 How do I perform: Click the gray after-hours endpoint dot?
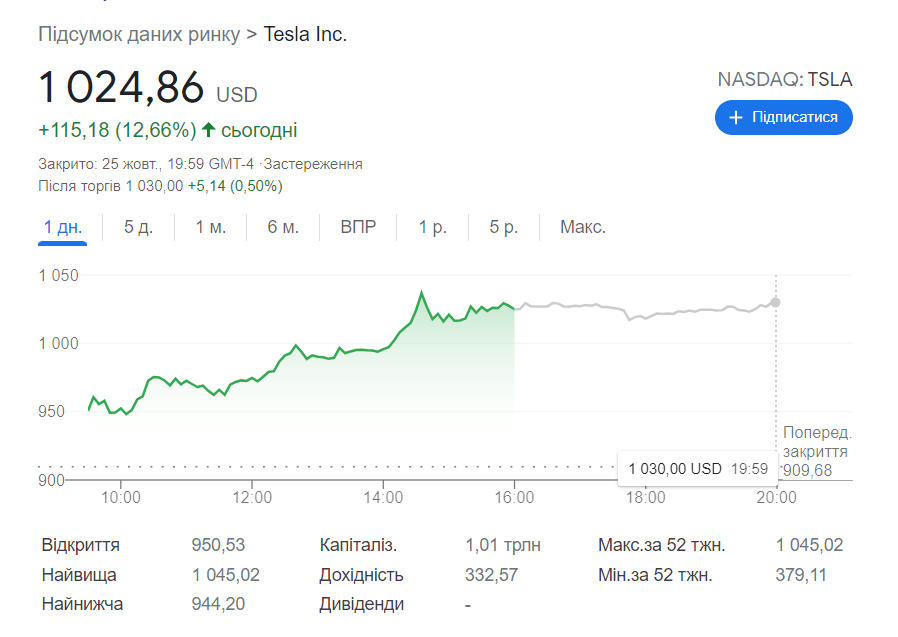(x=776, y=302)
